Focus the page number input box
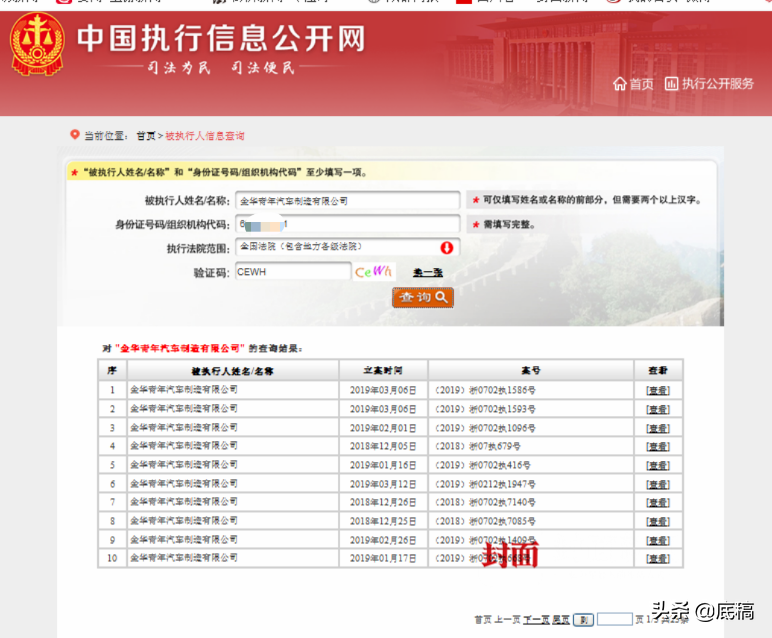 click(x=615, y=619)
